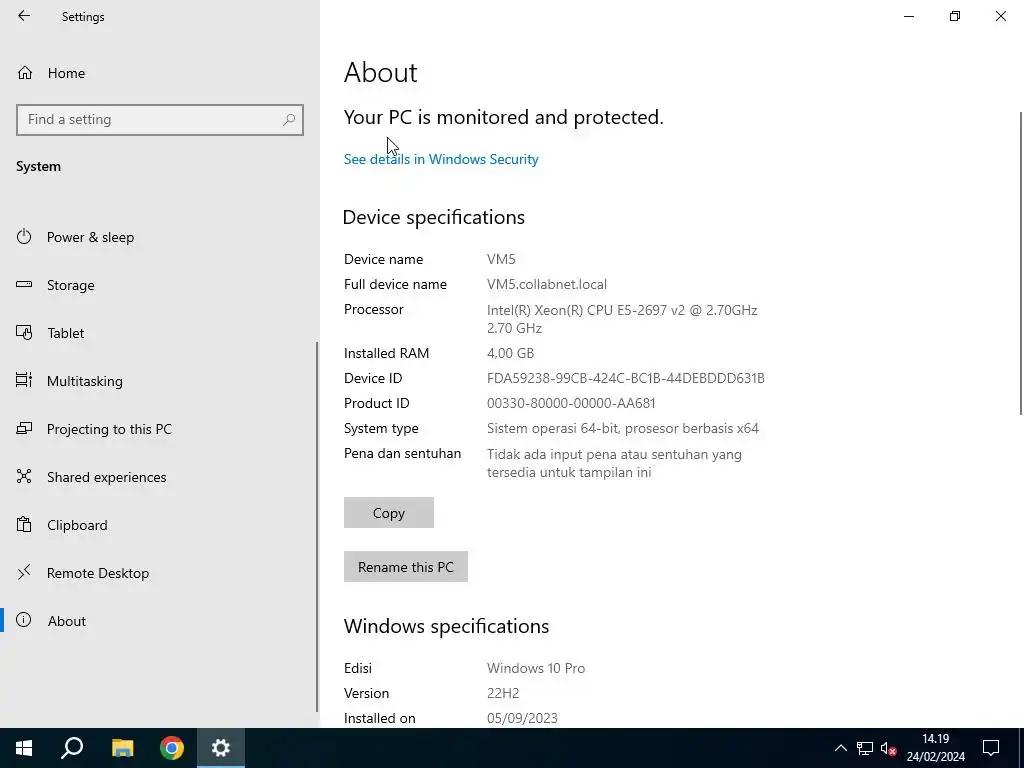
Task: Click the Clipboard icon in sidebar
Action: (x=24, y=524)
